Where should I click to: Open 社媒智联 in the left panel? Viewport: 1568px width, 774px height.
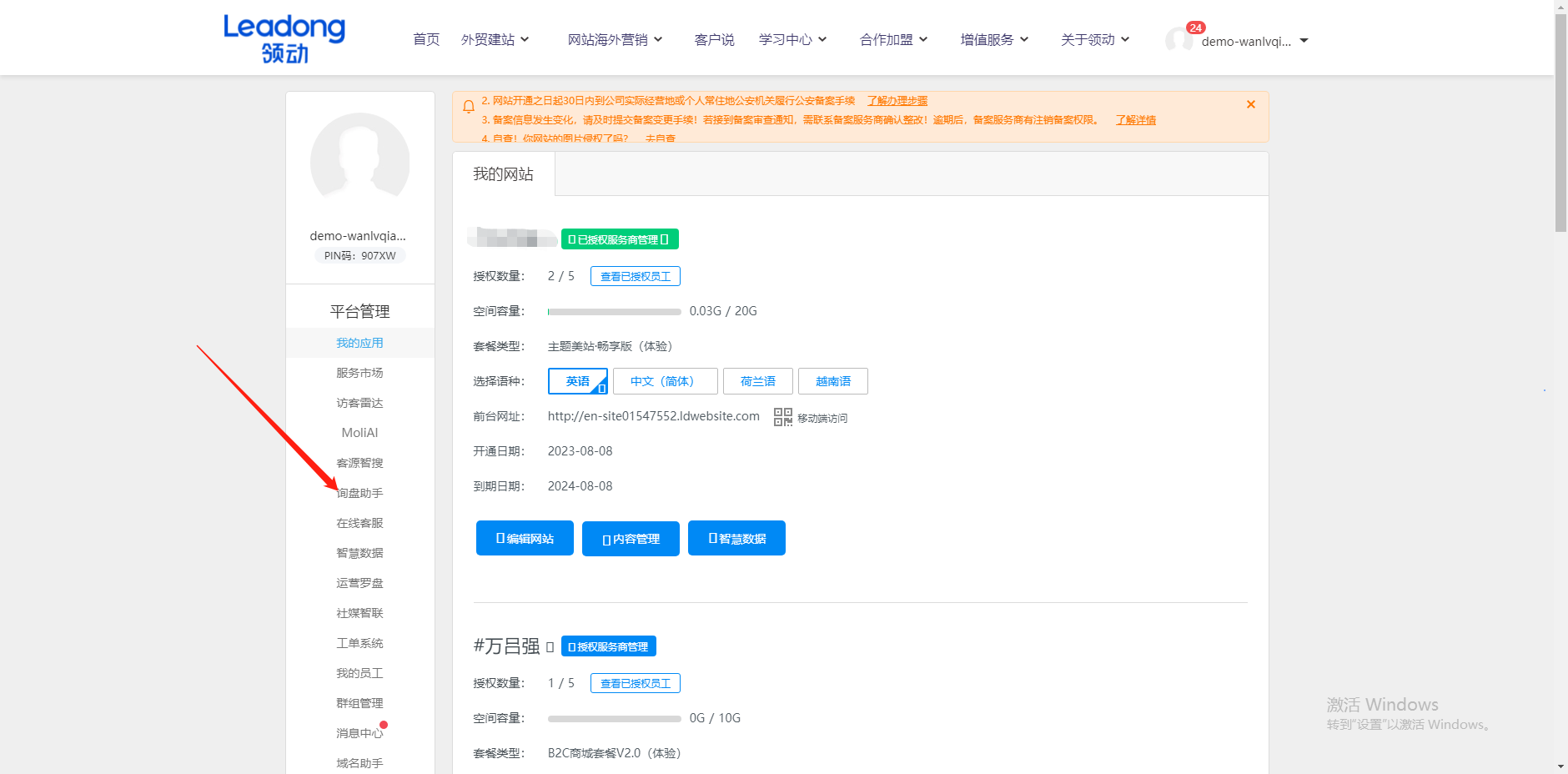(x=359, y=612)
